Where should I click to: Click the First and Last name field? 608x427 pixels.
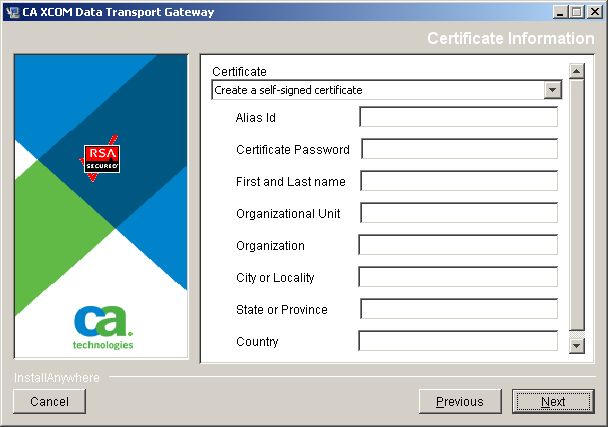coord(459,181)
